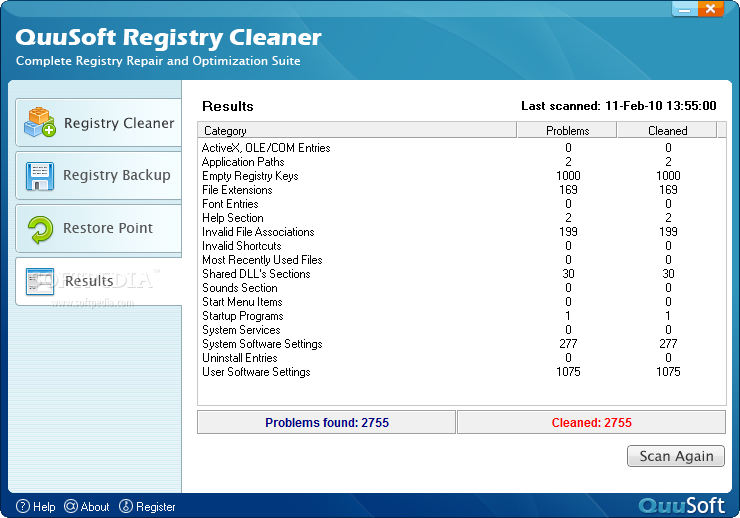Select the Start Menu Items row
The image size is (740, 518).
click(x=462, y=302)
